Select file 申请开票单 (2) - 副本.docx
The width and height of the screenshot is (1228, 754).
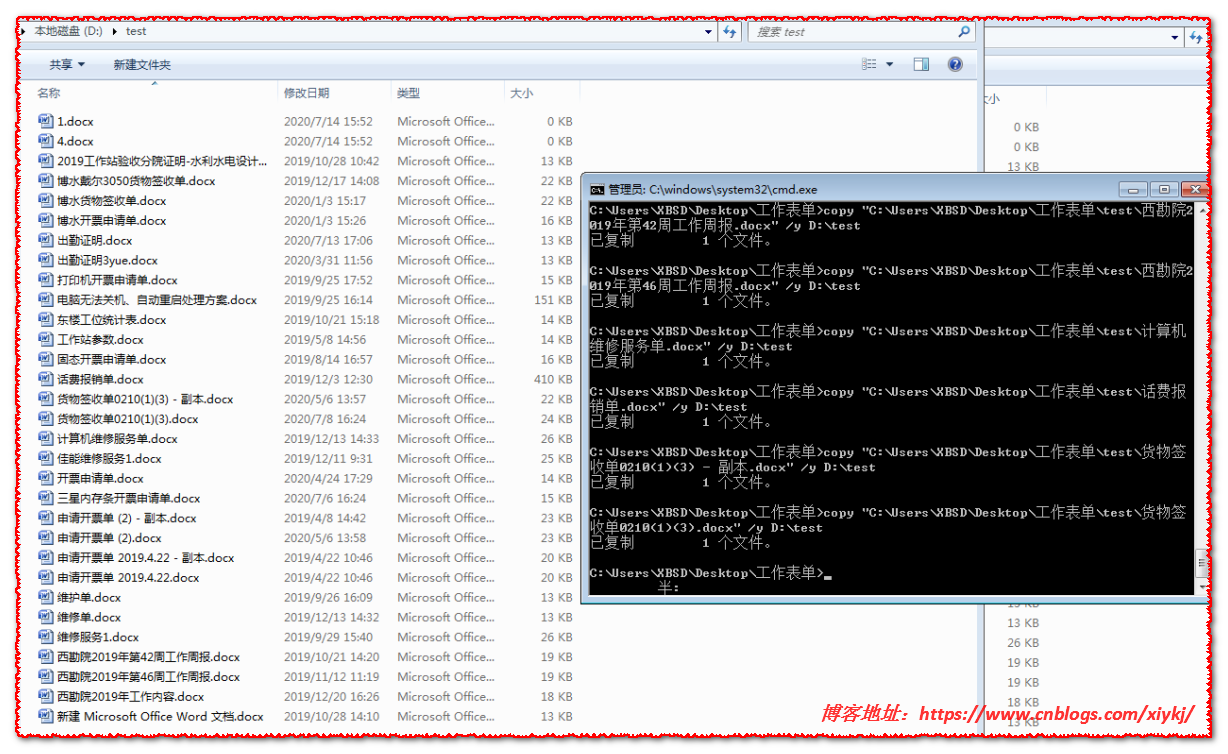pyautogui.click(x=126, y=518)
